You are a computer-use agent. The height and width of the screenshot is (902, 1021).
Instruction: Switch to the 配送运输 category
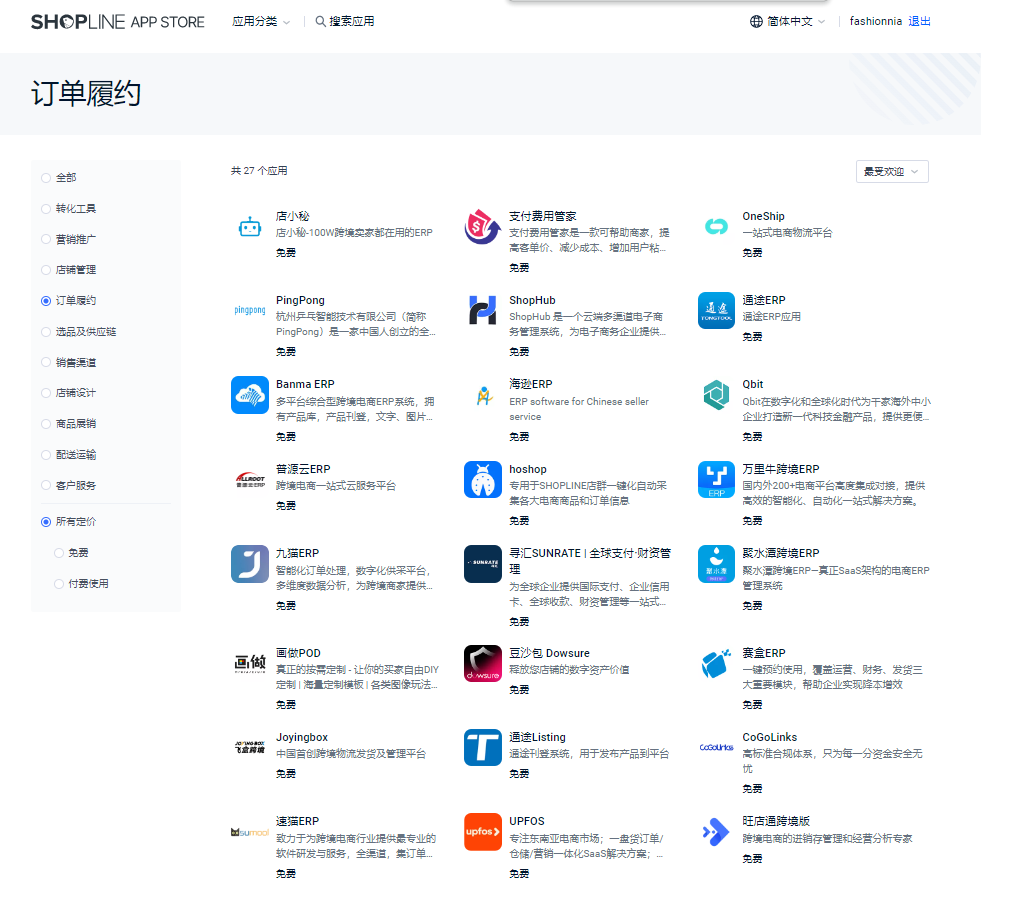(x=46, y=455)
